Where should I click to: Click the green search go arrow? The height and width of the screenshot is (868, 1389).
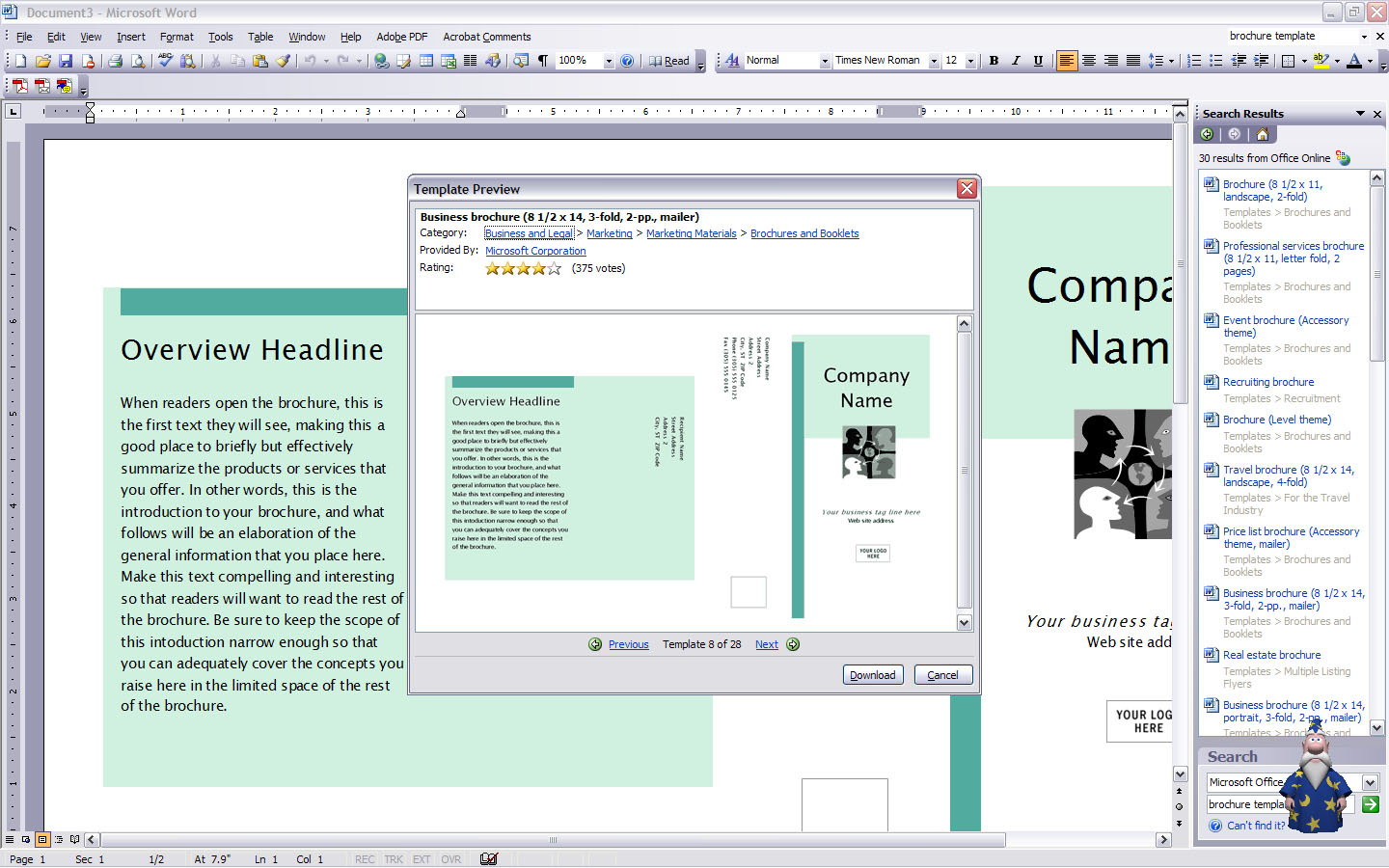coord(1370,804)
